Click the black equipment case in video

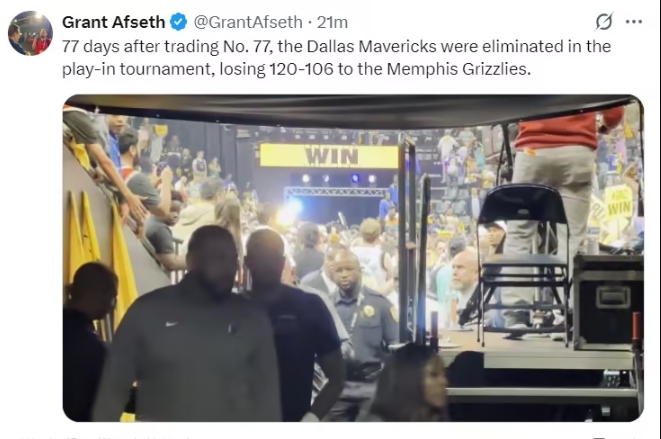(607, 302)
